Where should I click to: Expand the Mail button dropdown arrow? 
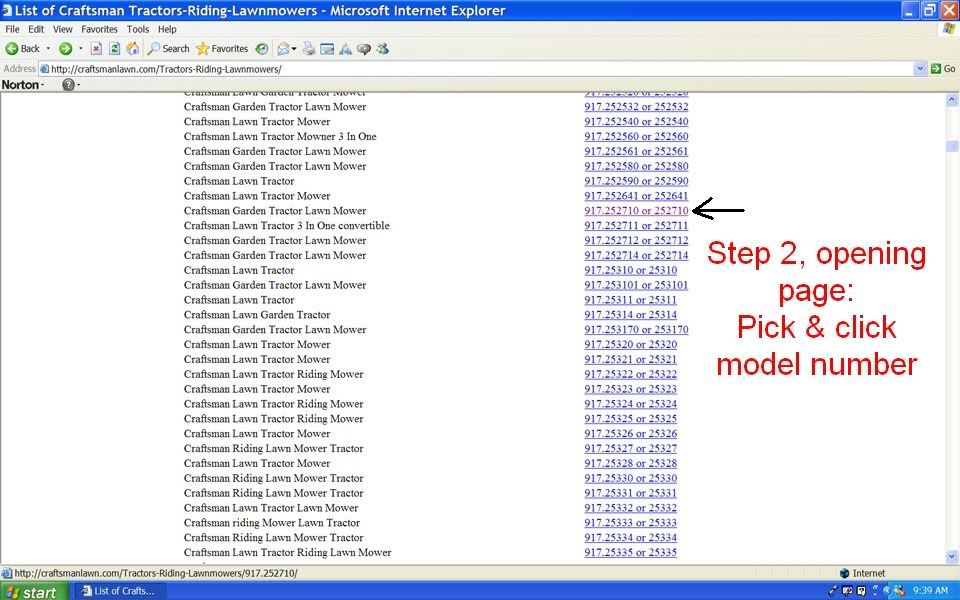pyautogui.click(x=294, y=49)
